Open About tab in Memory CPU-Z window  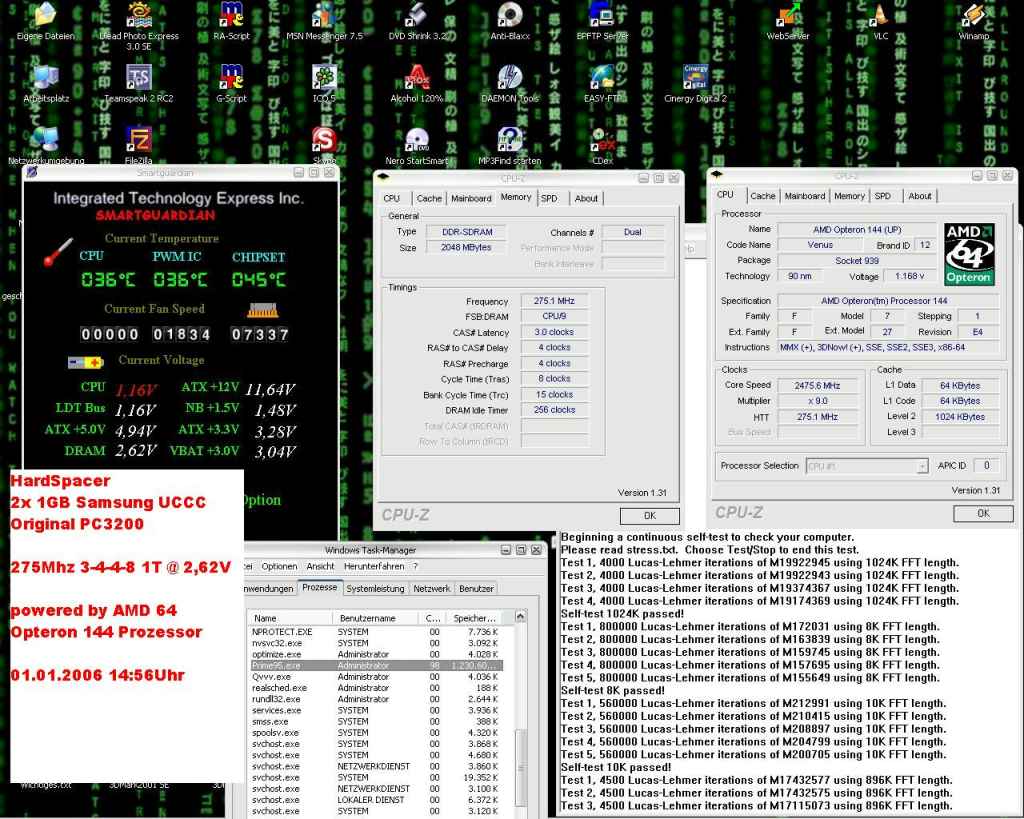pyautogui.click(x=586, y=199)
